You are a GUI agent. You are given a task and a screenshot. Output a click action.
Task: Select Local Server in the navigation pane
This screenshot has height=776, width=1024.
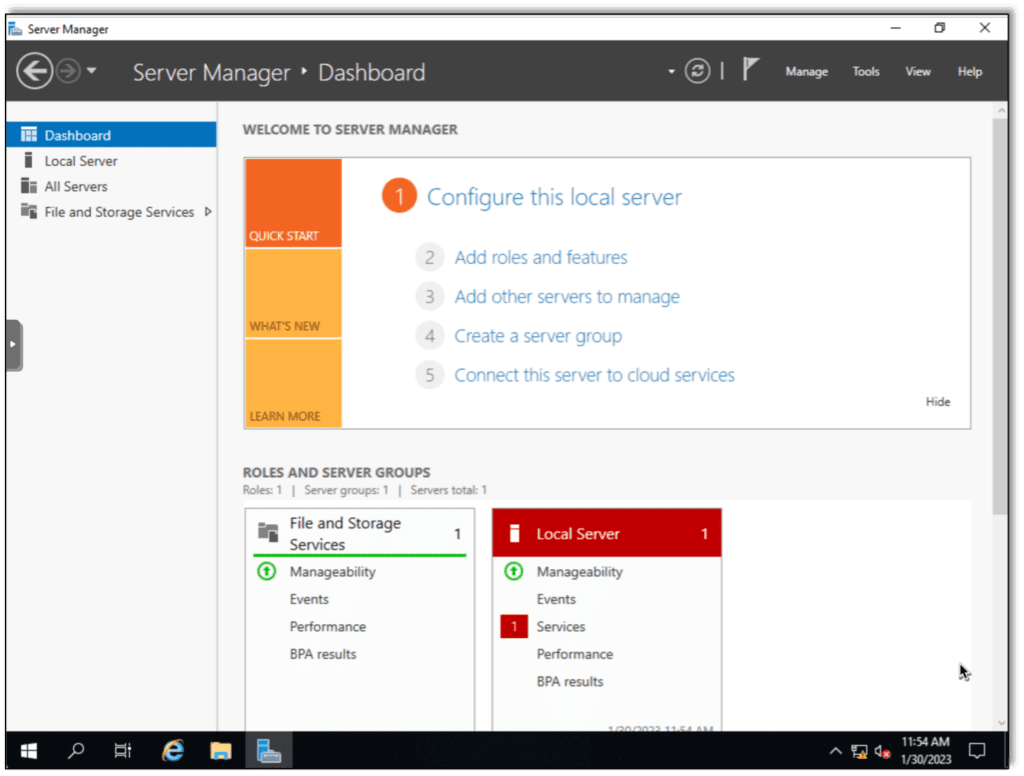80,160
